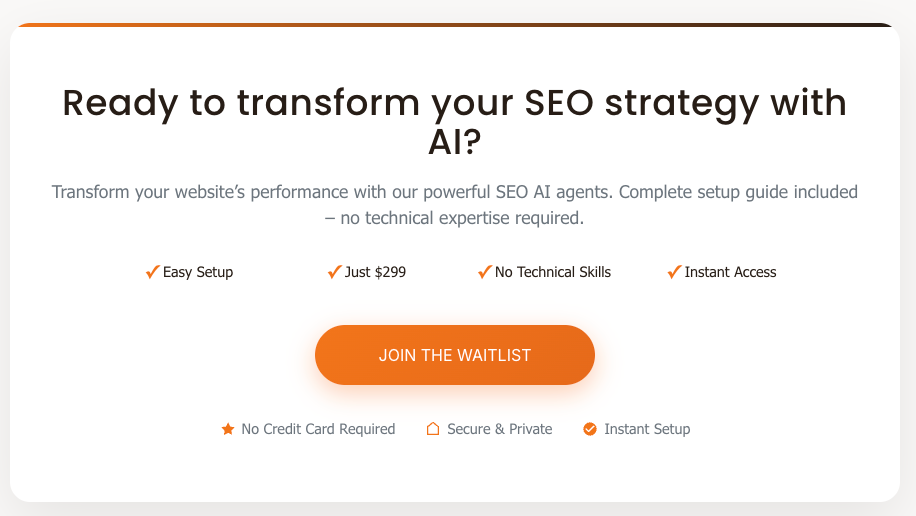Click the Instant Setup text
916x516 pixels.
coord(647,429)
